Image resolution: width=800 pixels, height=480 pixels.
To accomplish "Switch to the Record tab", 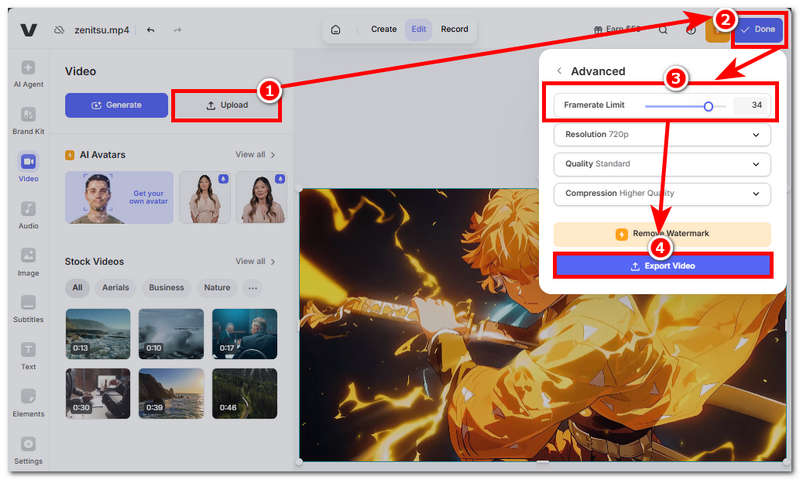I will (x=454, y=29).
